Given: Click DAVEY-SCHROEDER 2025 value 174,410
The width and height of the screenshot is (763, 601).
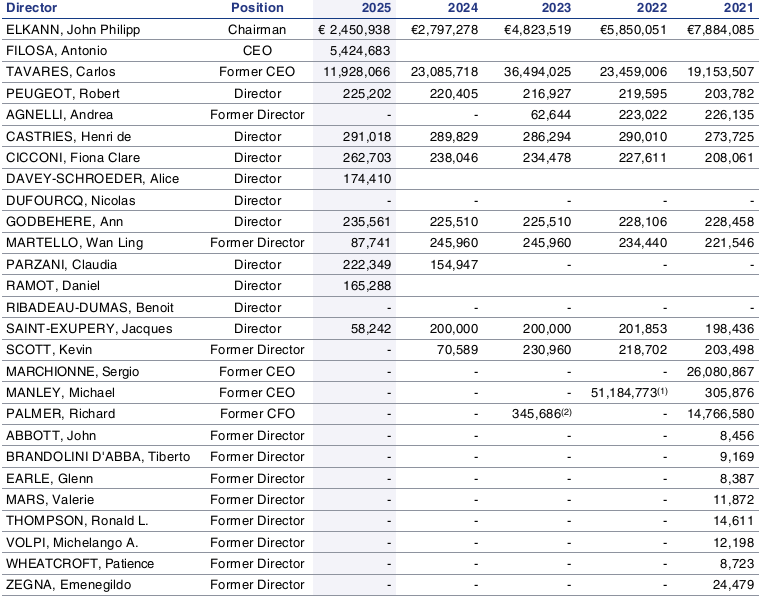Looking at the screenshot, I should coord(365,179).
